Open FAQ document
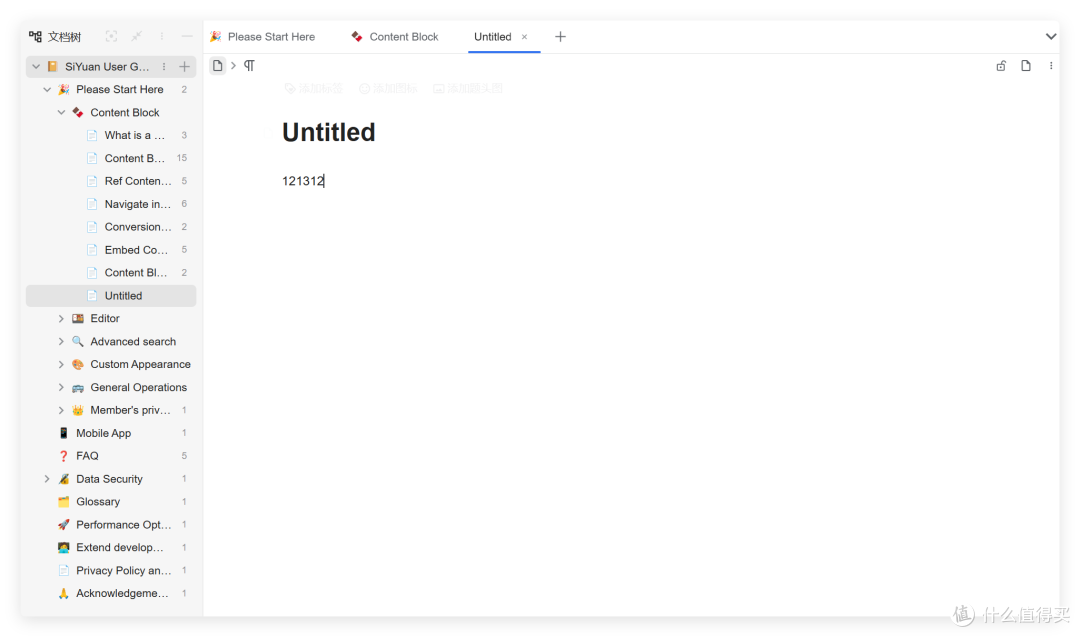This screenshot has width=1080, height=637. (111, 456)
